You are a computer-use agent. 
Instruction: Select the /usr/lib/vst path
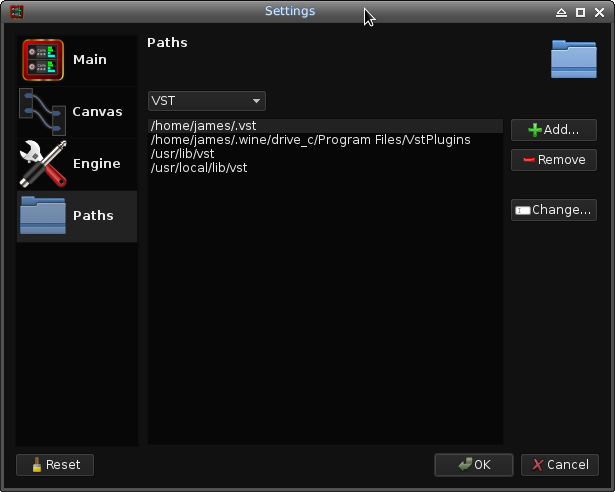click(182, 154)
